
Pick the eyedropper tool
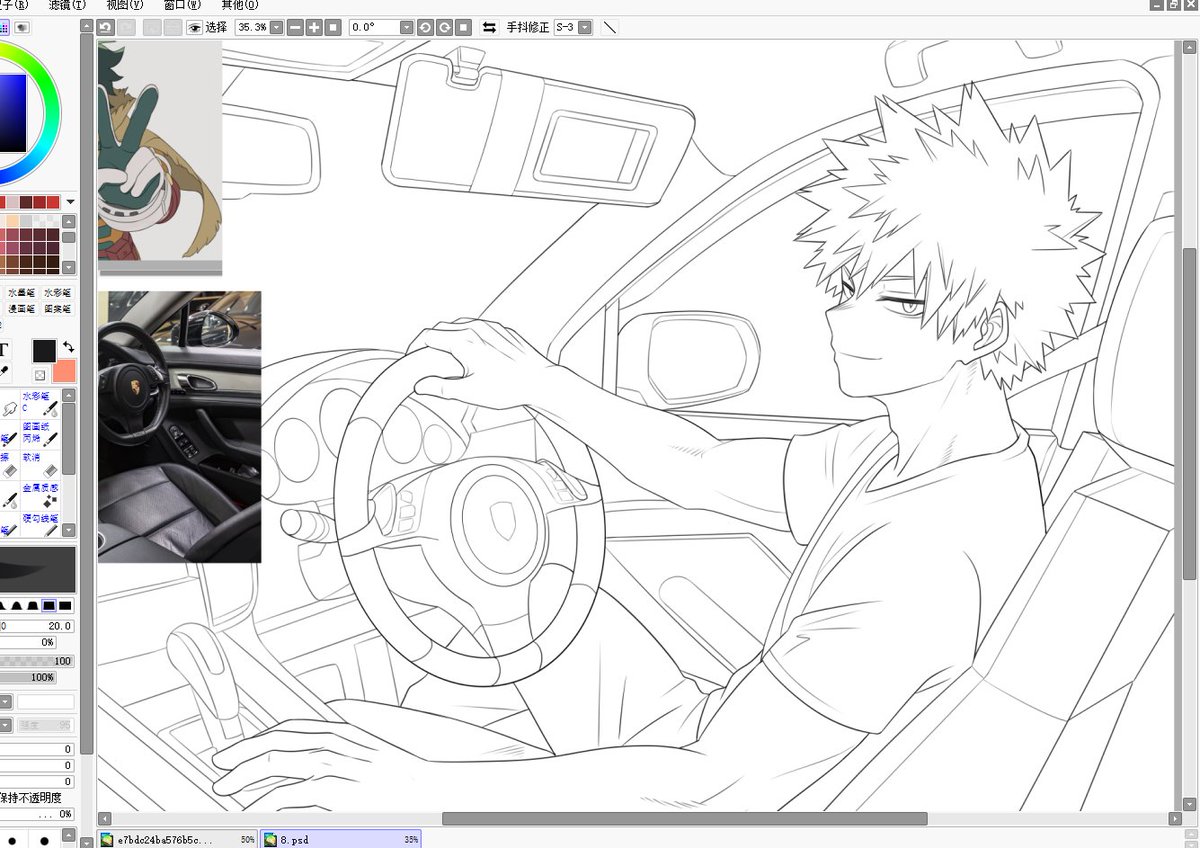pyautogui.click(x=4, y=371)
